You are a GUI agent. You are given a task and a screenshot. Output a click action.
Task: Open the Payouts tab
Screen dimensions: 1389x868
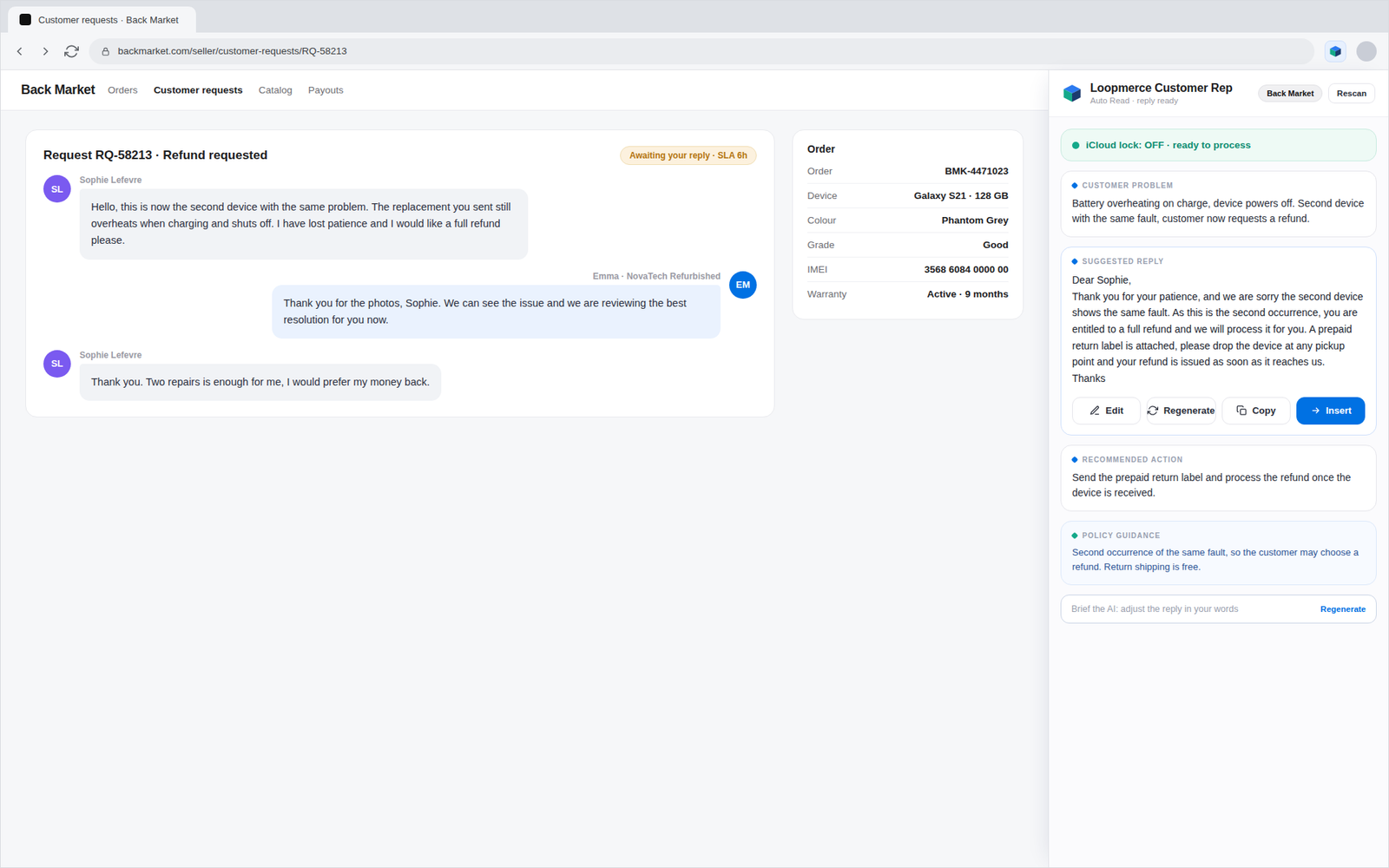point(326,90)
